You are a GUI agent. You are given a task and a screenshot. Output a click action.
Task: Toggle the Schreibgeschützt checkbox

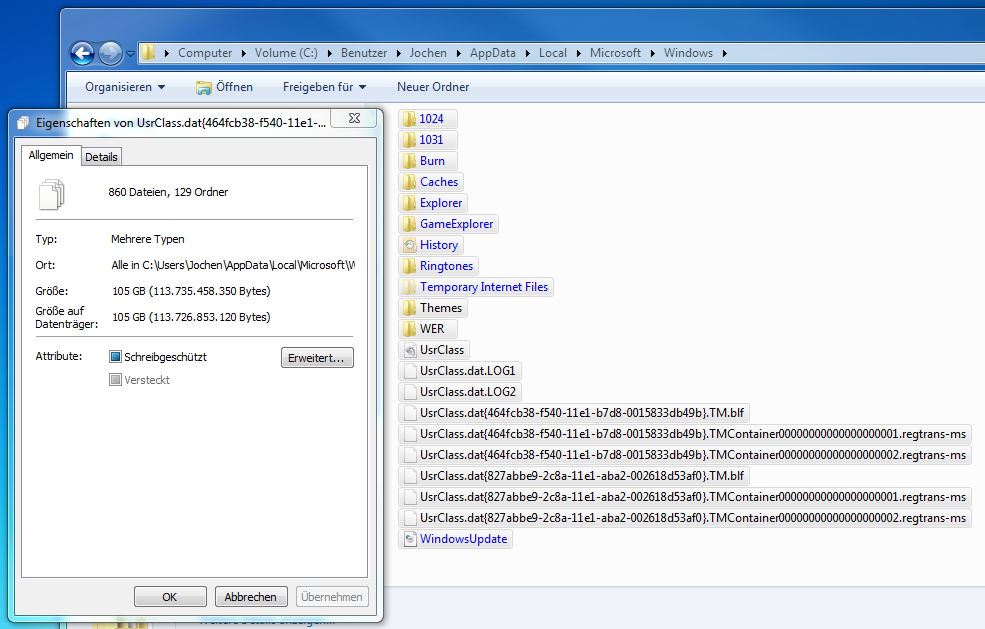(x=115, y=357)
